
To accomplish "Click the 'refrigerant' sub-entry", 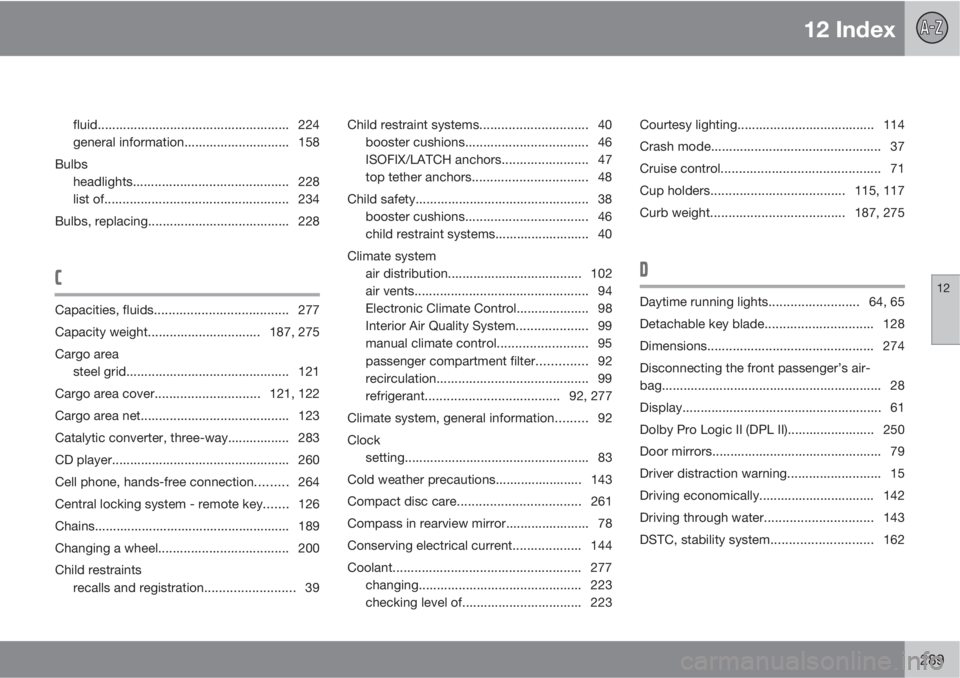I will [x=489, y=396].
